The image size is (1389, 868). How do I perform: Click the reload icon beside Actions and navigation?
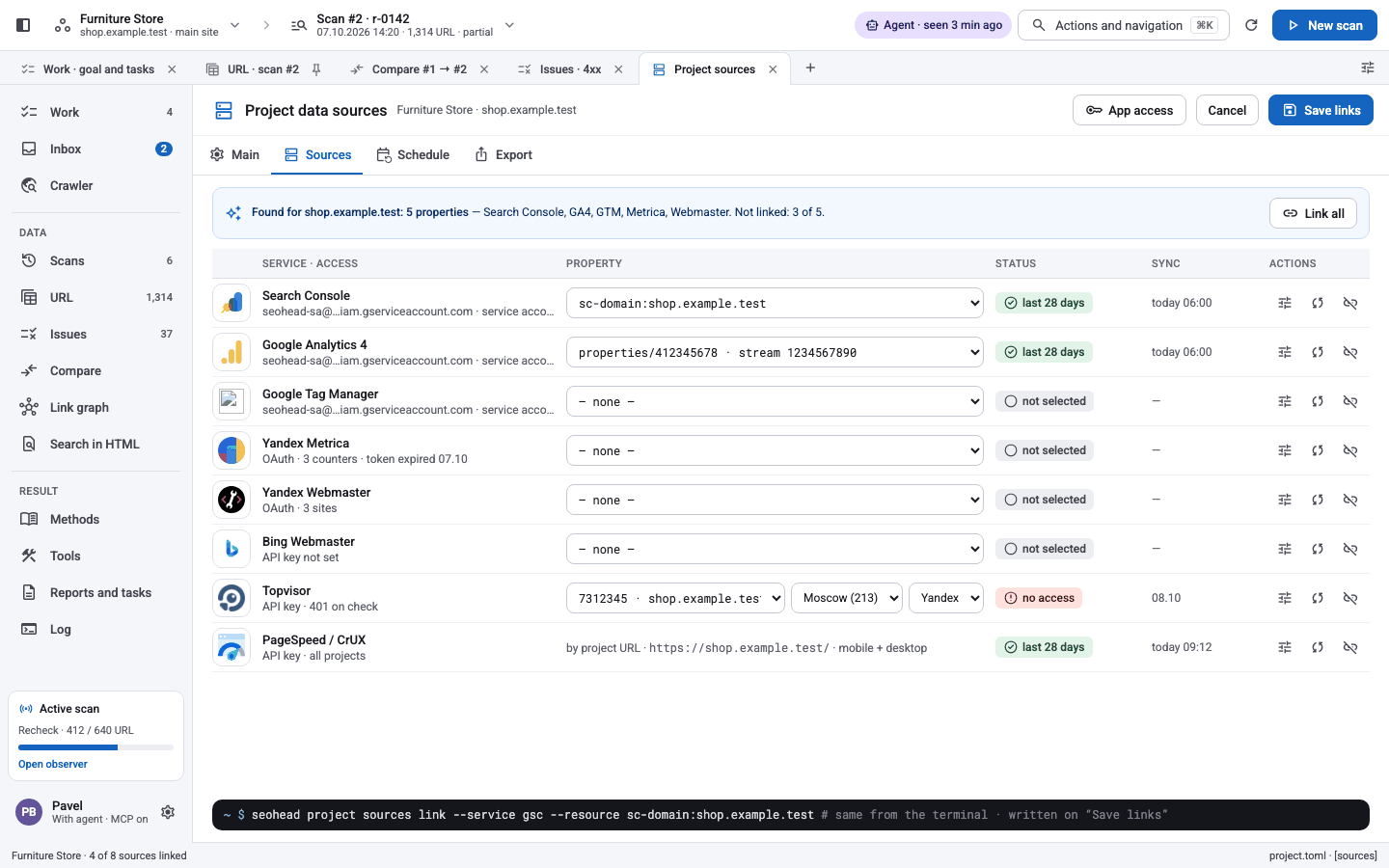[x=1251, y=25]
